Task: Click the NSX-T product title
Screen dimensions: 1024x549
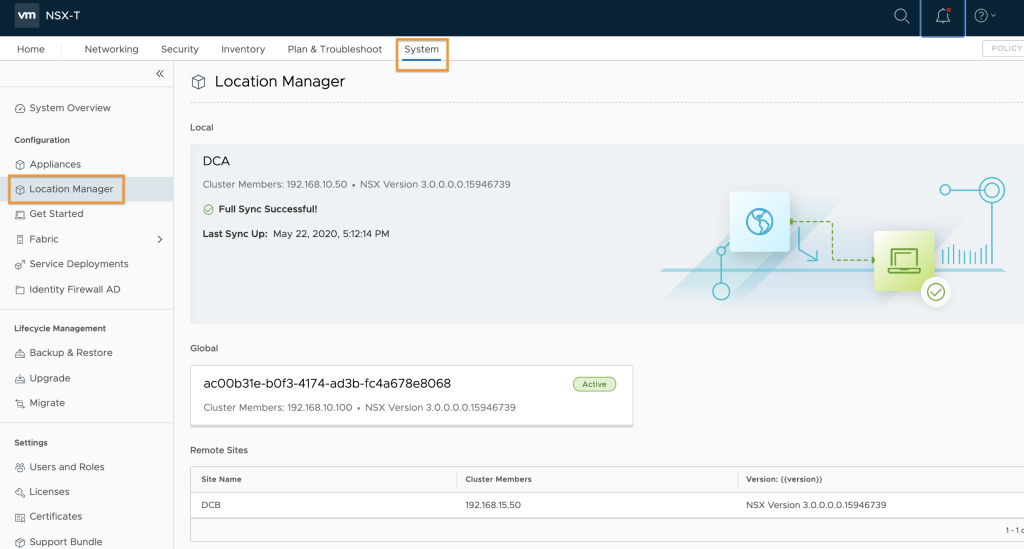Action: click(63, 16)
